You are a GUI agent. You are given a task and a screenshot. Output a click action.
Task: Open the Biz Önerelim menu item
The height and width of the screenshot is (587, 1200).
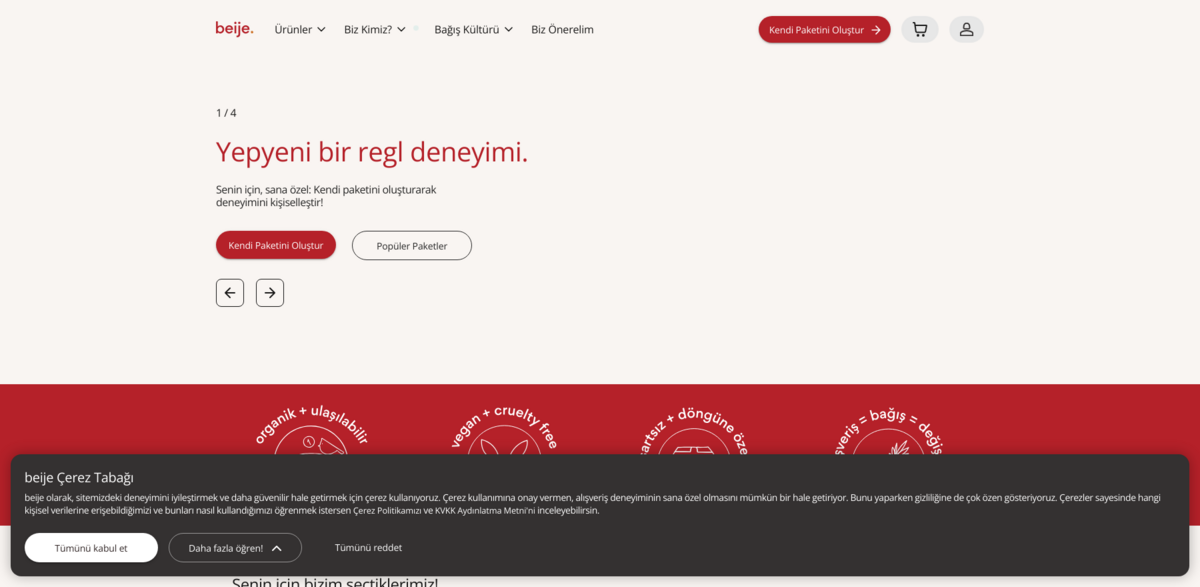(562, 30)
